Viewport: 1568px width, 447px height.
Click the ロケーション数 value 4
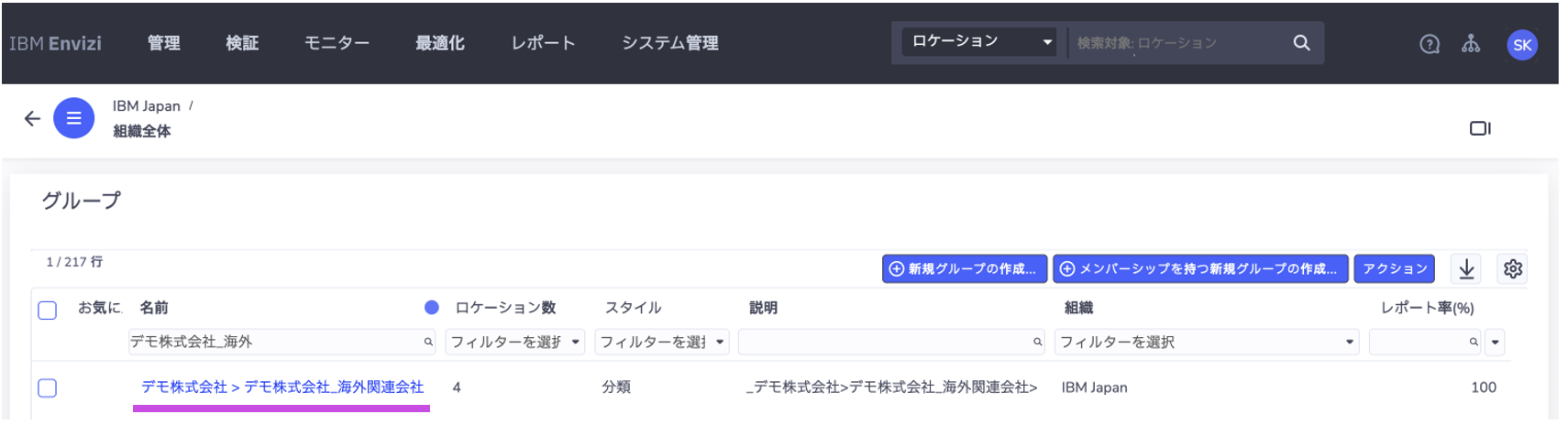[x=457, y=387]
